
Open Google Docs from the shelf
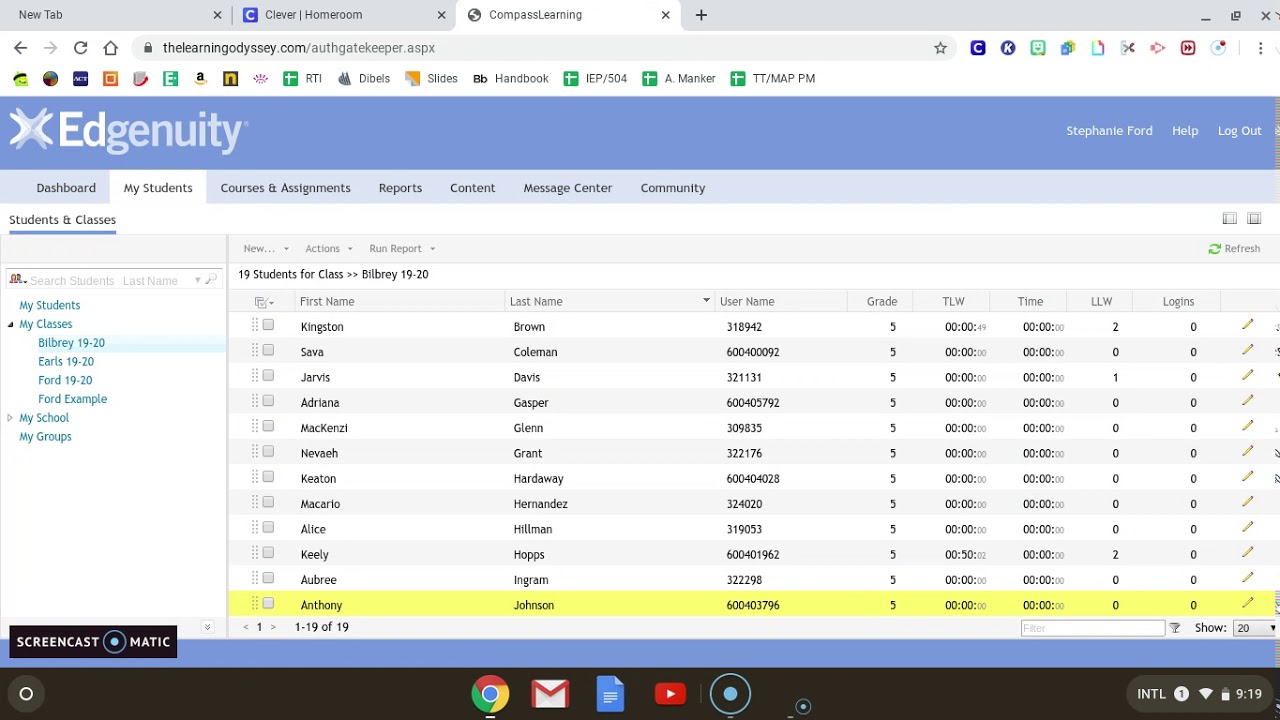610,693
